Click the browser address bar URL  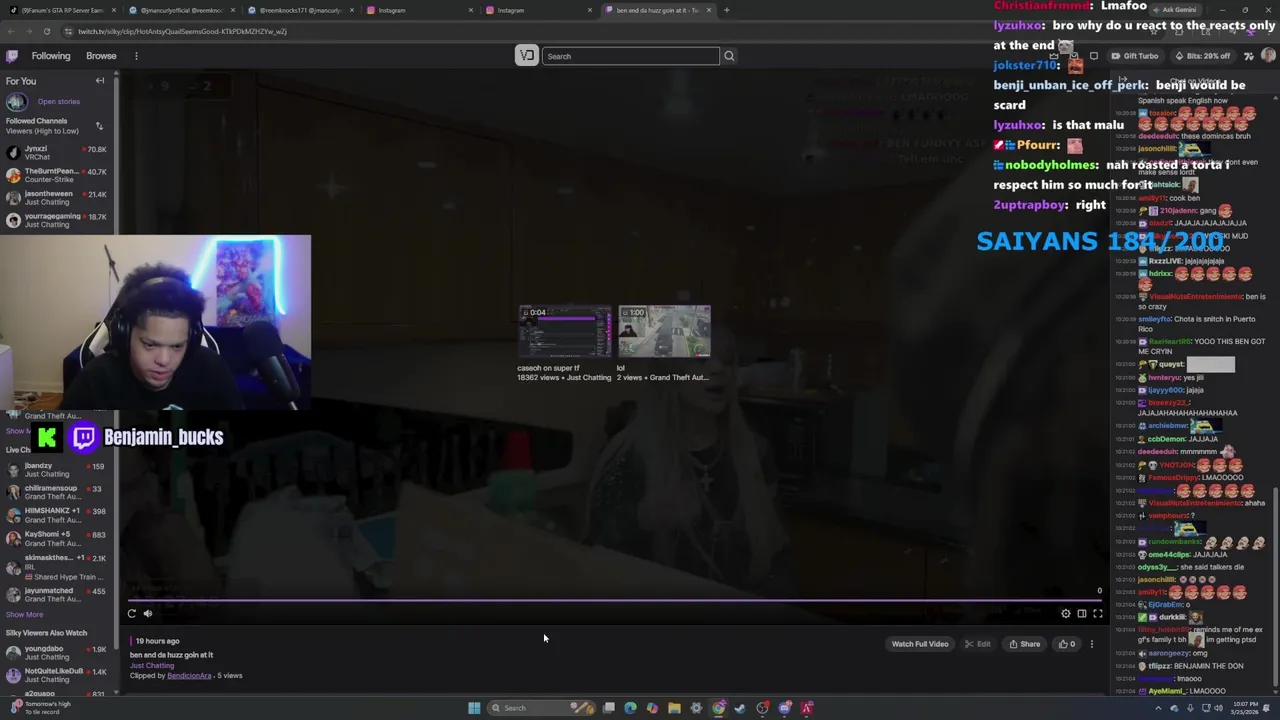[182, 31]
